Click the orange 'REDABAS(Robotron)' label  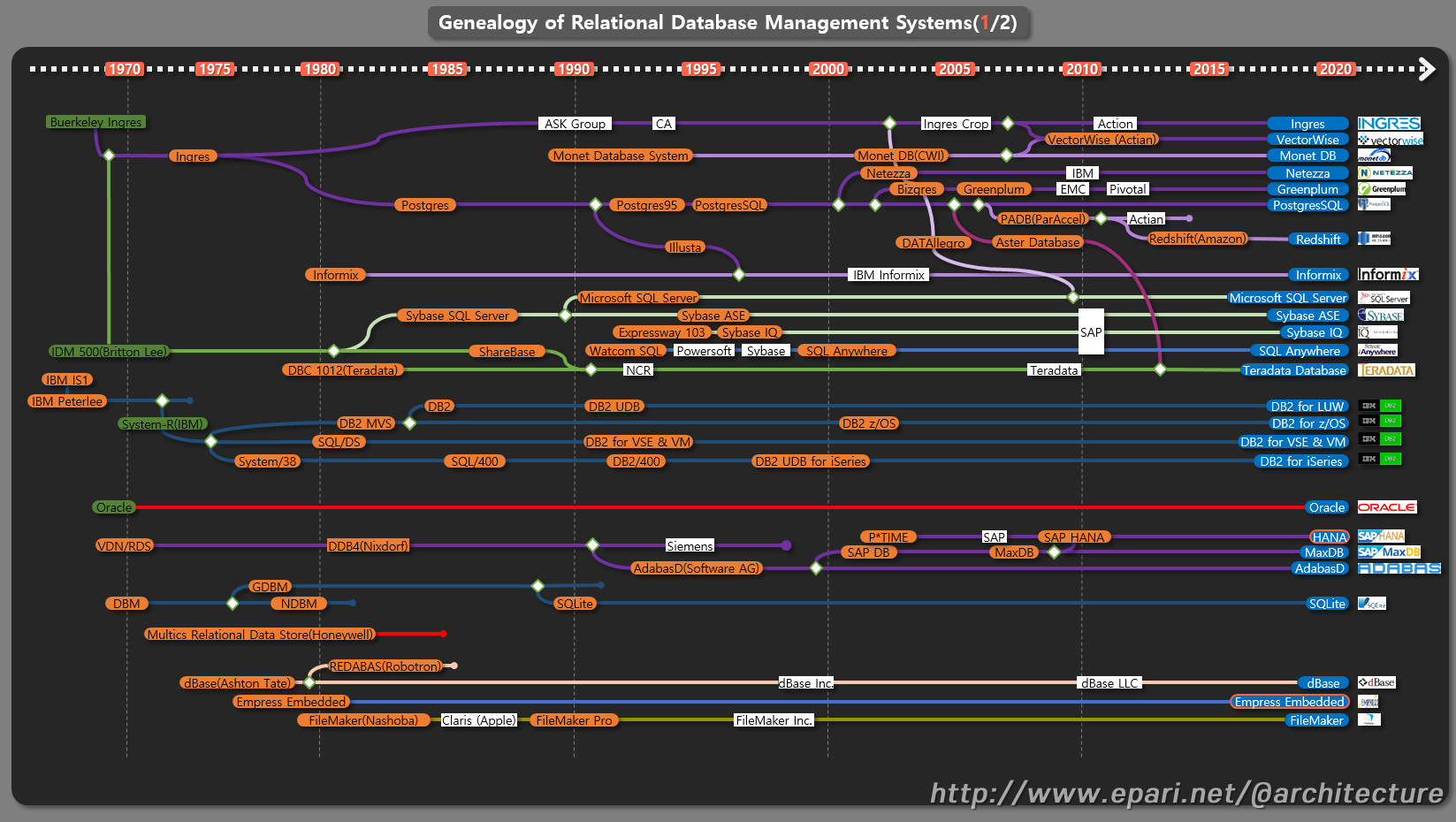point(385,666)
